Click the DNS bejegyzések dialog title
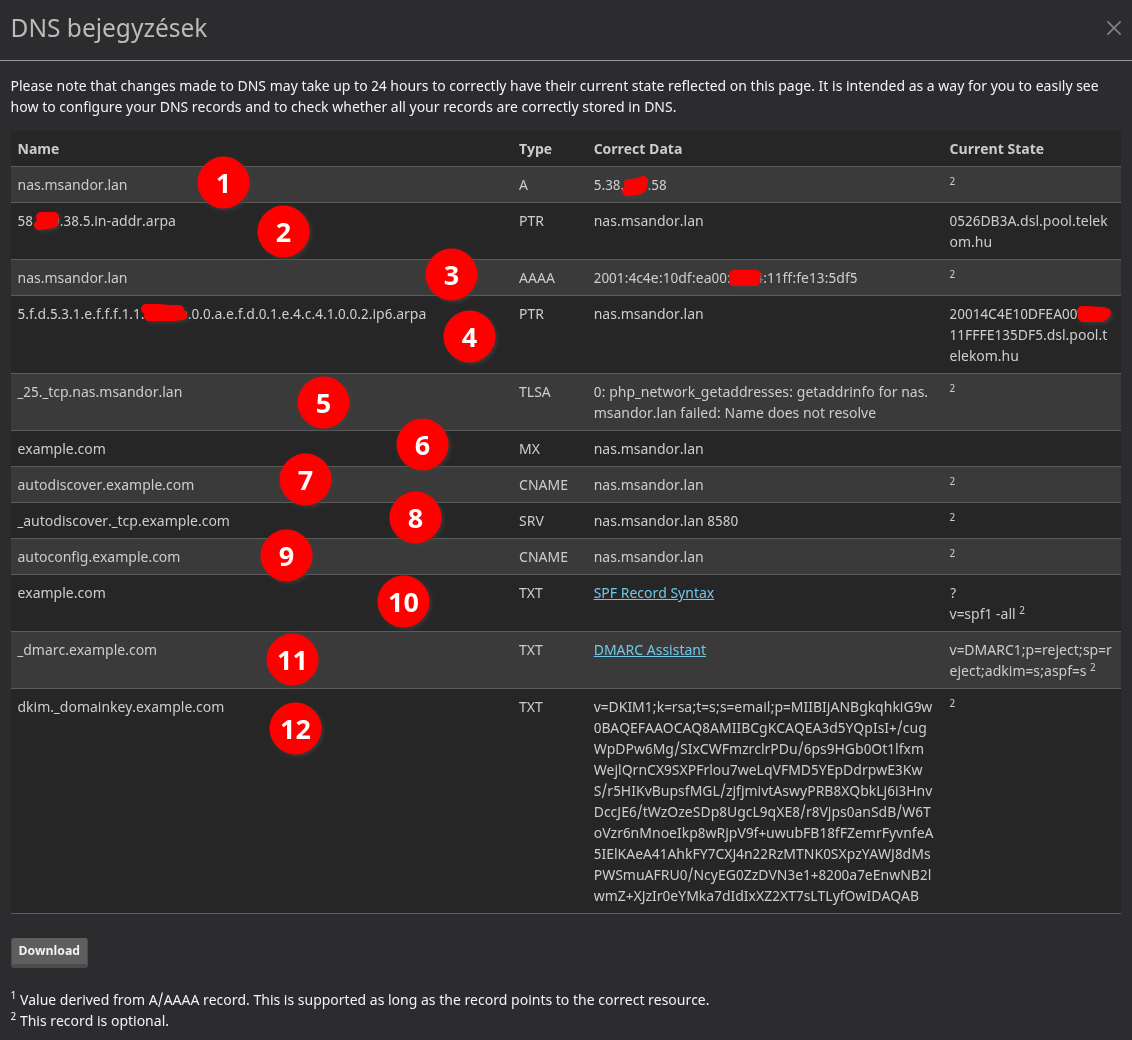1132x1040 pixels. [109, 28]
